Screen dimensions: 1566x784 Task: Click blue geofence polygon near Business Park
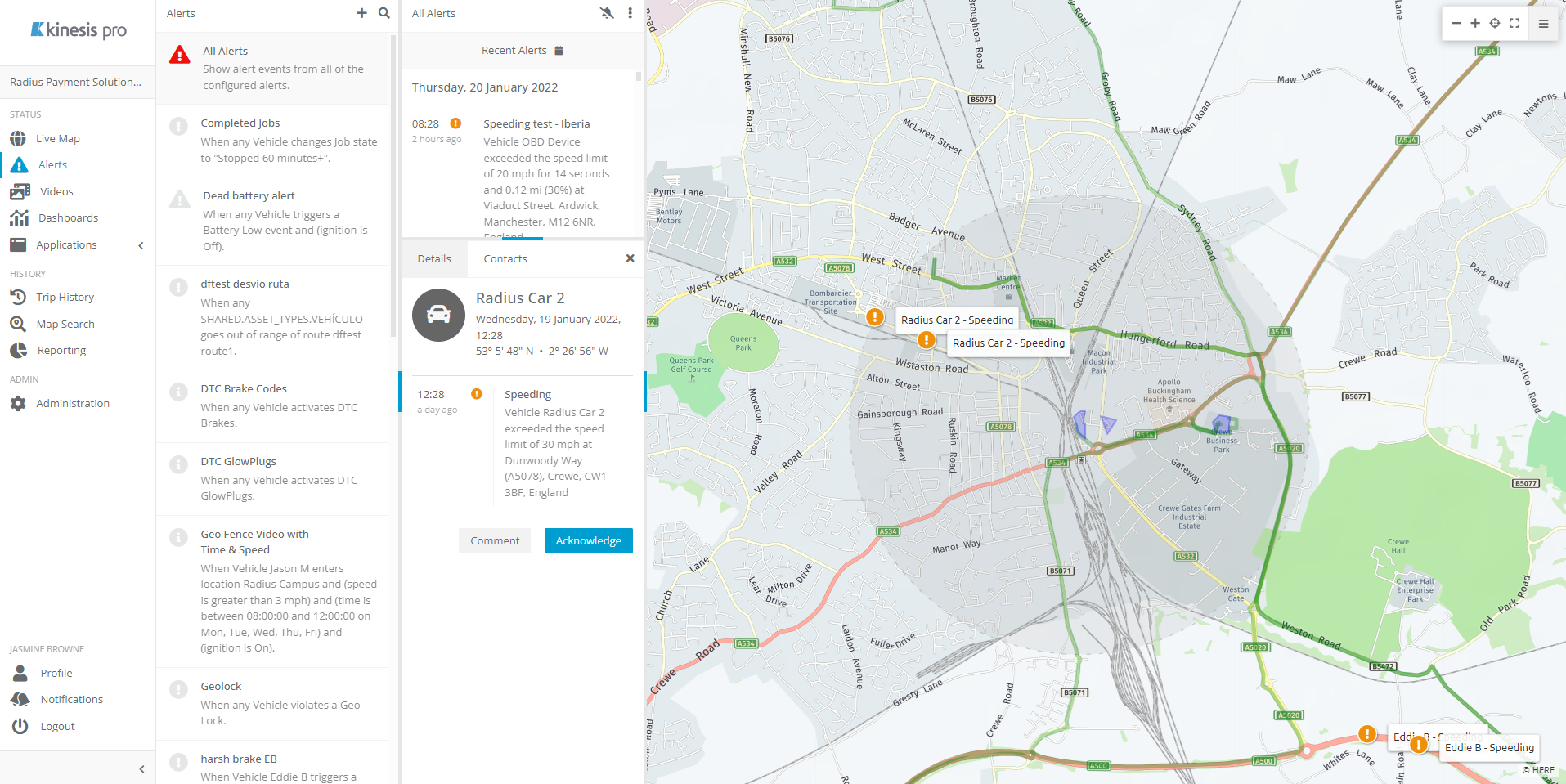point(1221,424)
